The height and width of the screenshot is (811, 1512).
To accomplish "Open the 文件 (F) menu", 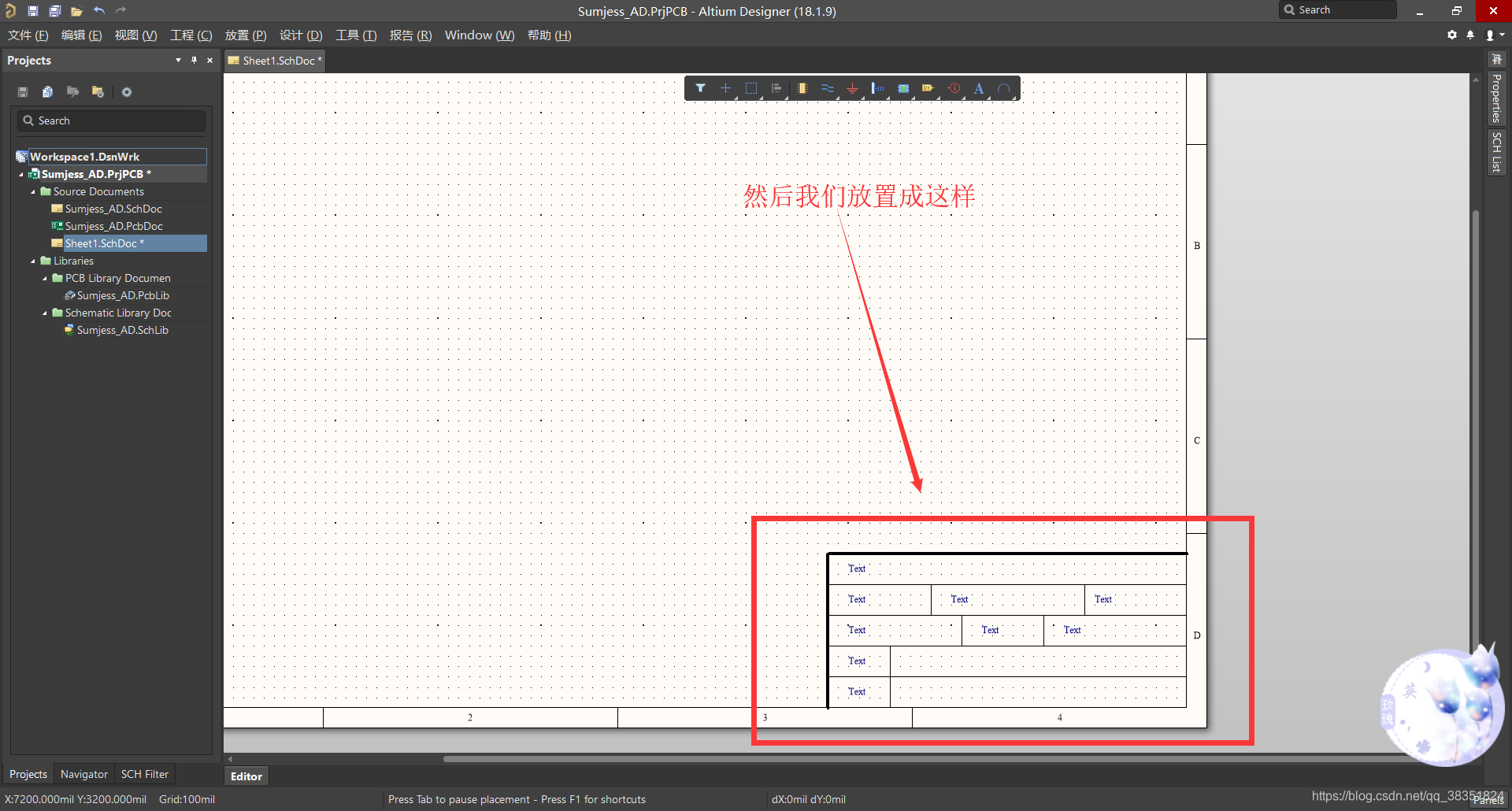I will [x=28, y=35].
